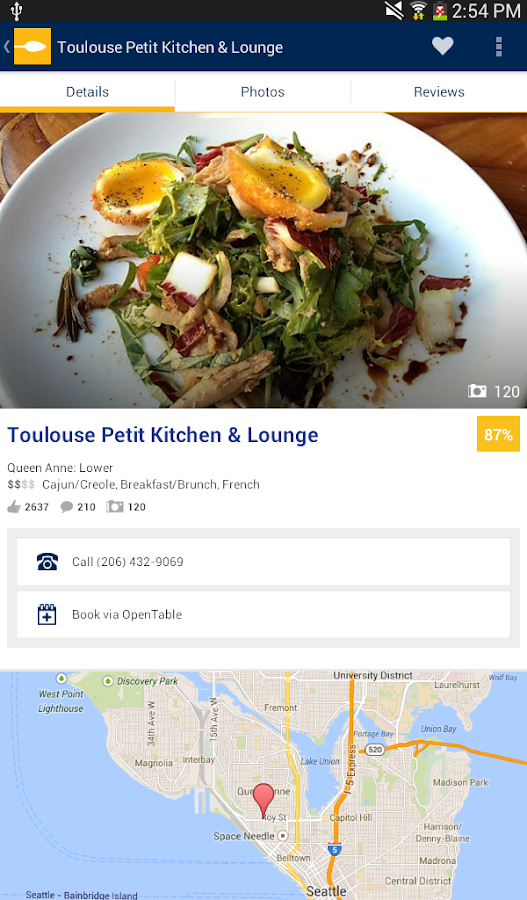Screen dimensions: 527x900
Task: Tap the Wi-Fi icon in status bar
Action: pos(418,11)
